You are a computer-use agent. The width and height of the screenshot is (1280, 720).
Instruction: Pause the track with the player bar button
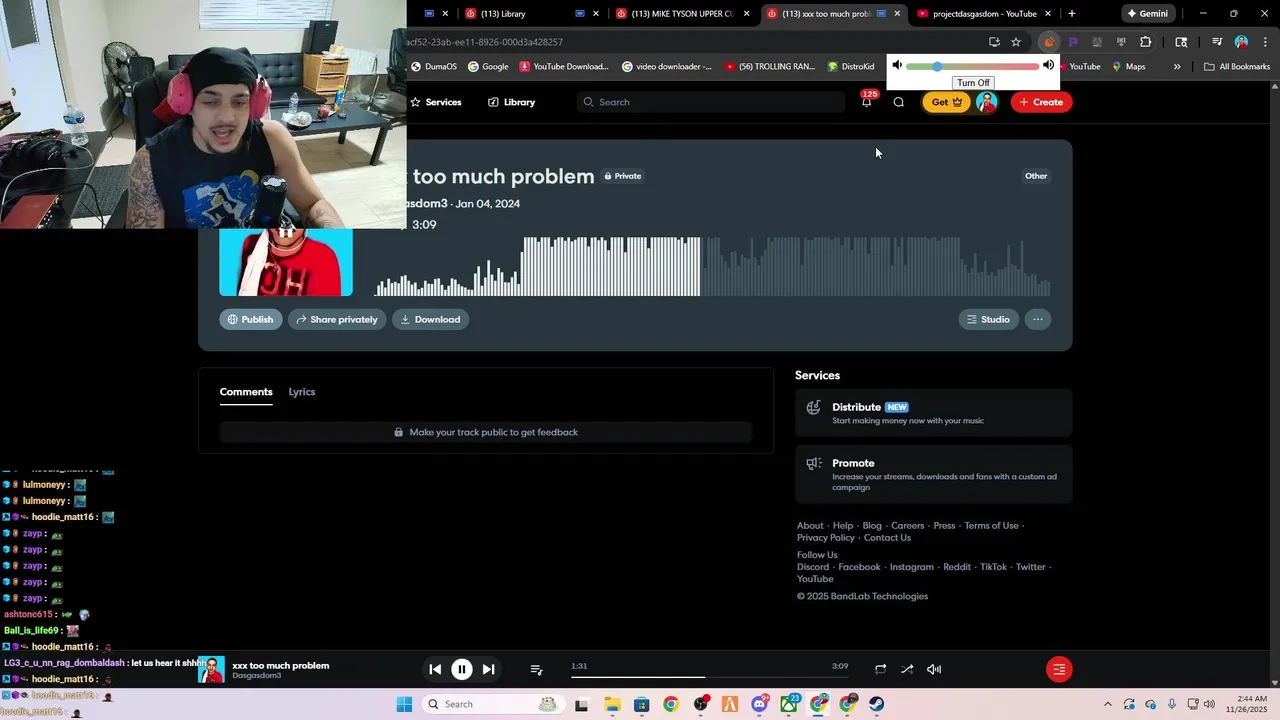pyautogui.click(x=462, y=669)
